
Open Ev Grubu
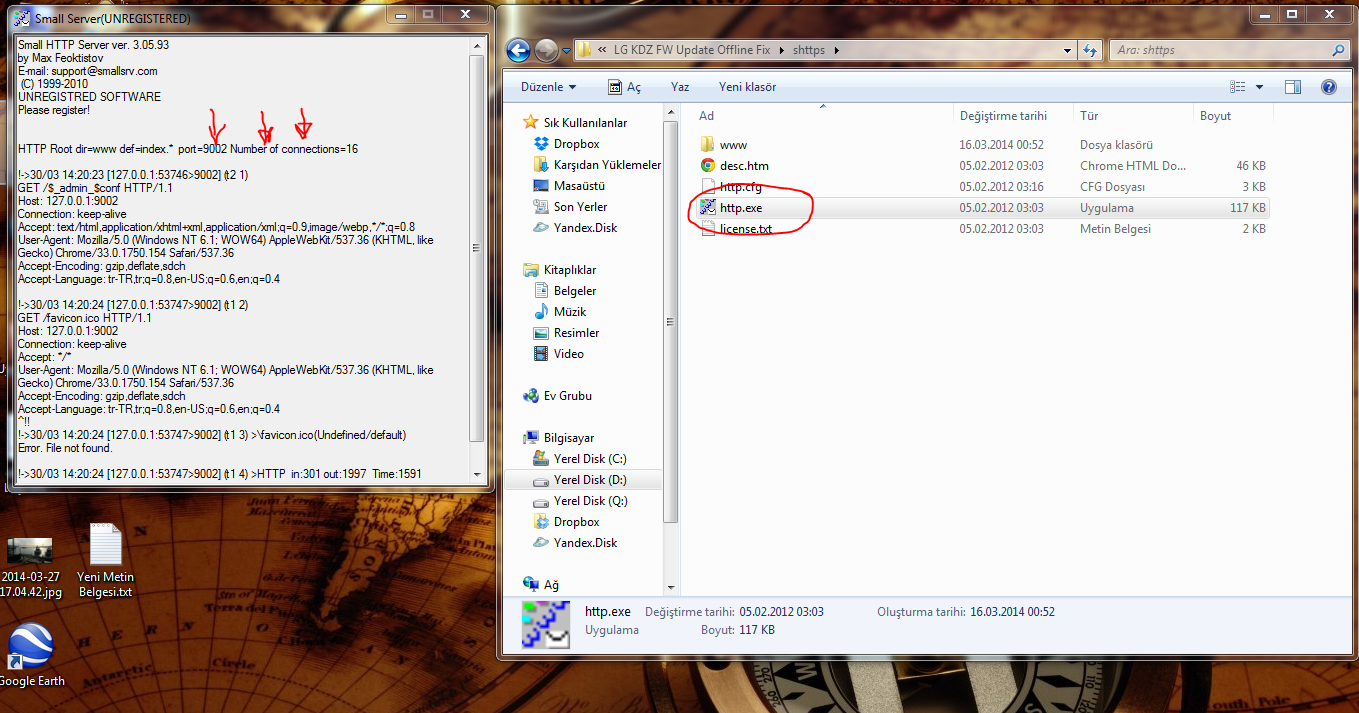coord(567,396)
